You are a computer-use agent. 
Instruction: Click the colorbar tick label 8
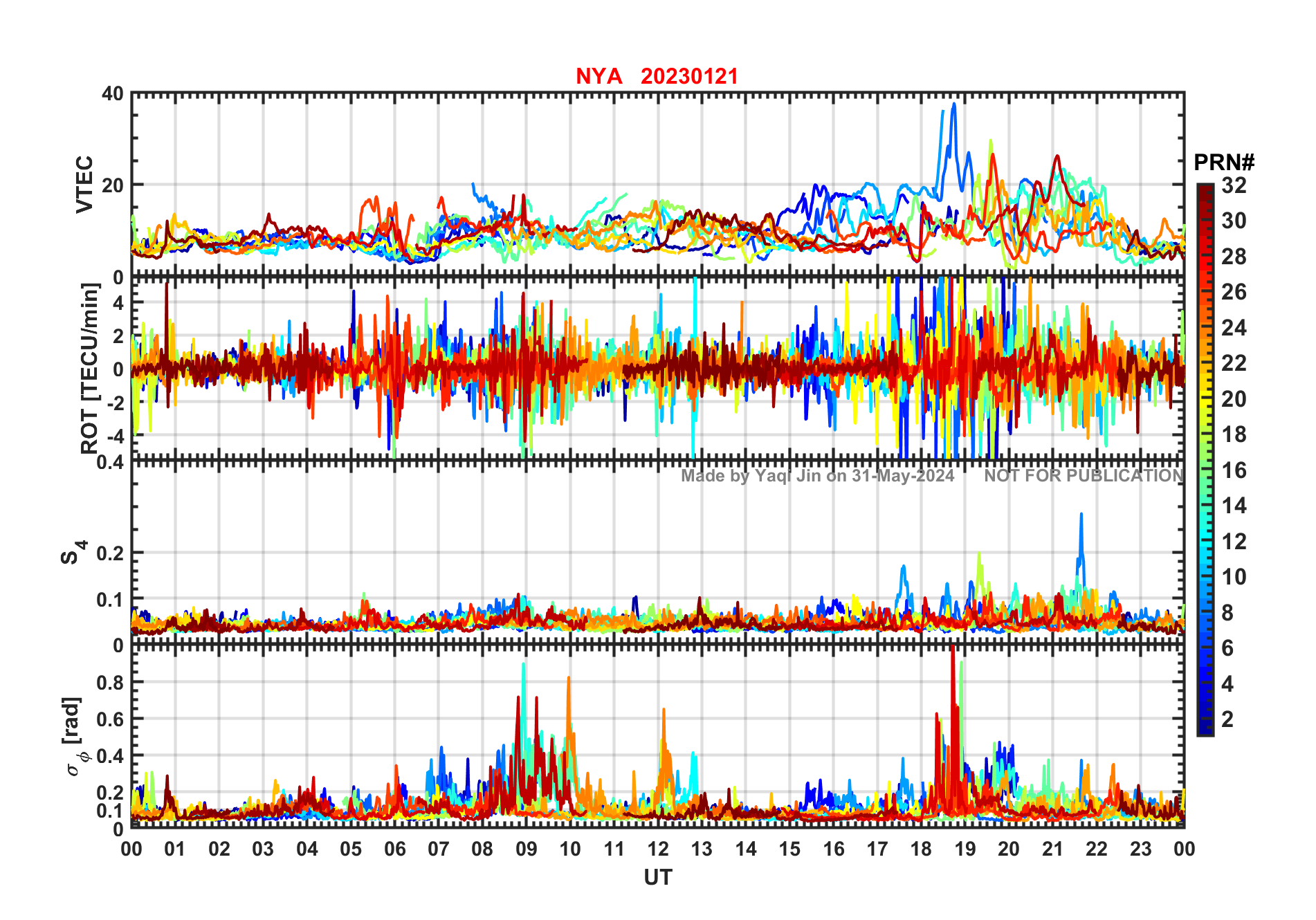coord(1227,613)
